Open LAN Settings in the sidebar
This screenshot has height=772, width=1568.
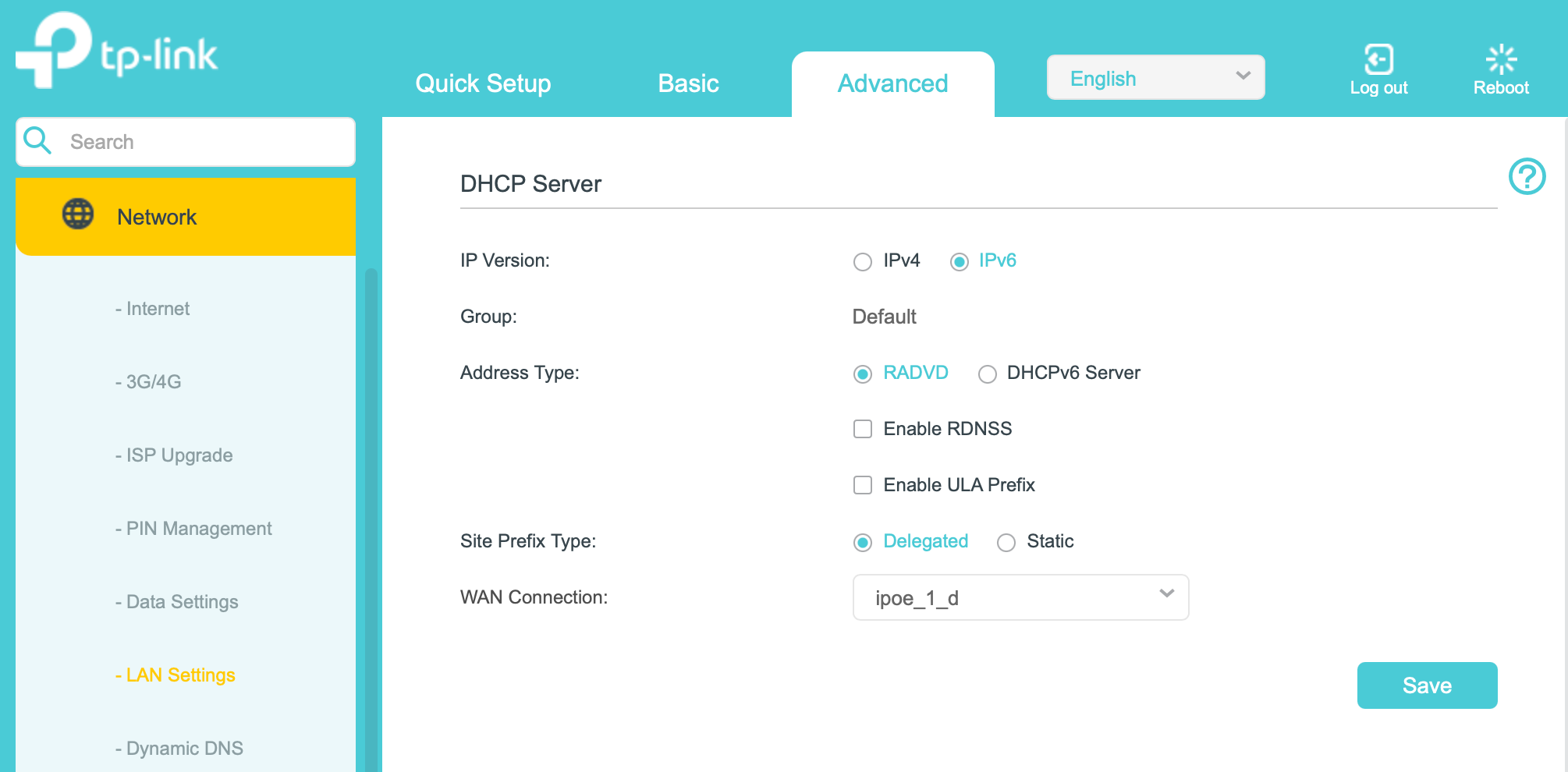click(x=179, y=675)
